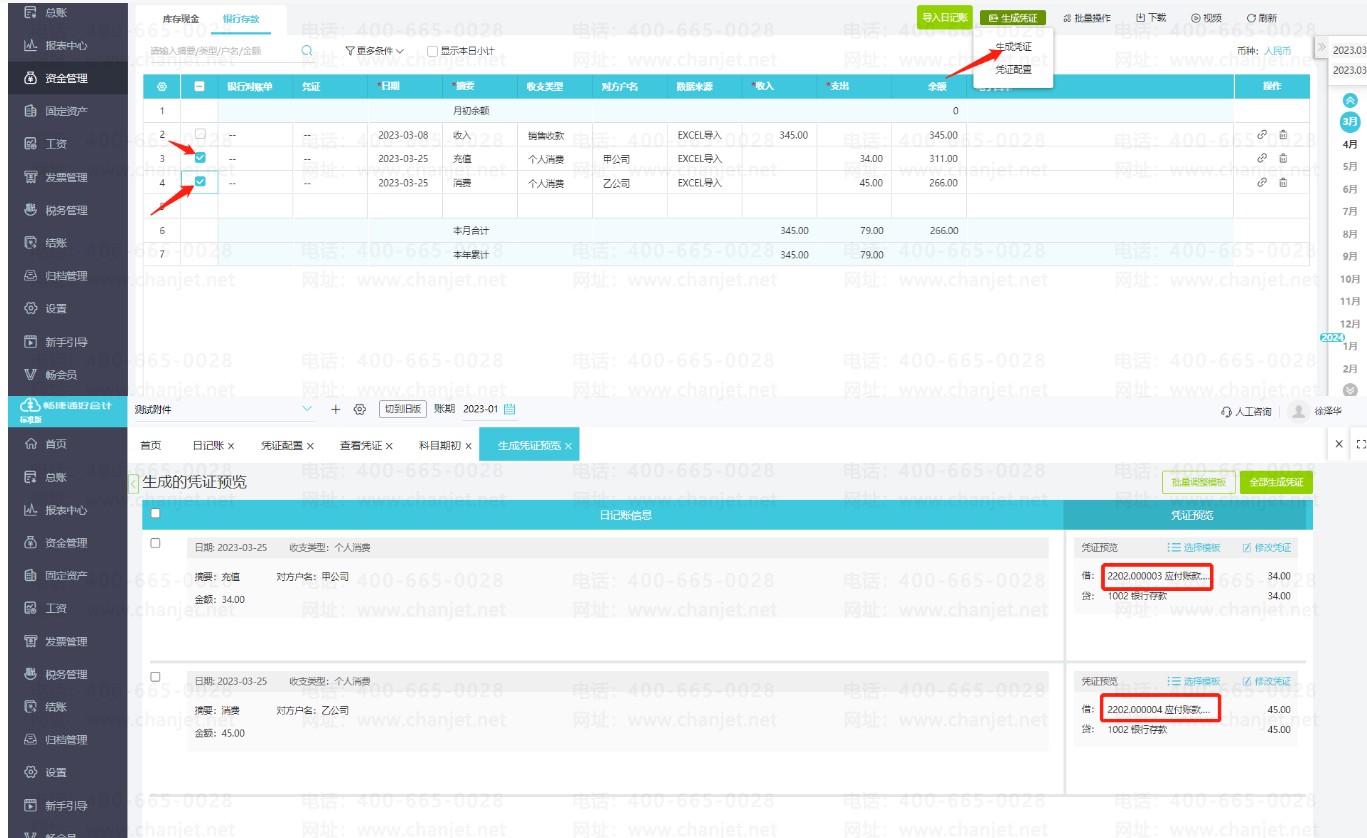
Task: Click the link icon for row 2
Action: point(1262,134)
